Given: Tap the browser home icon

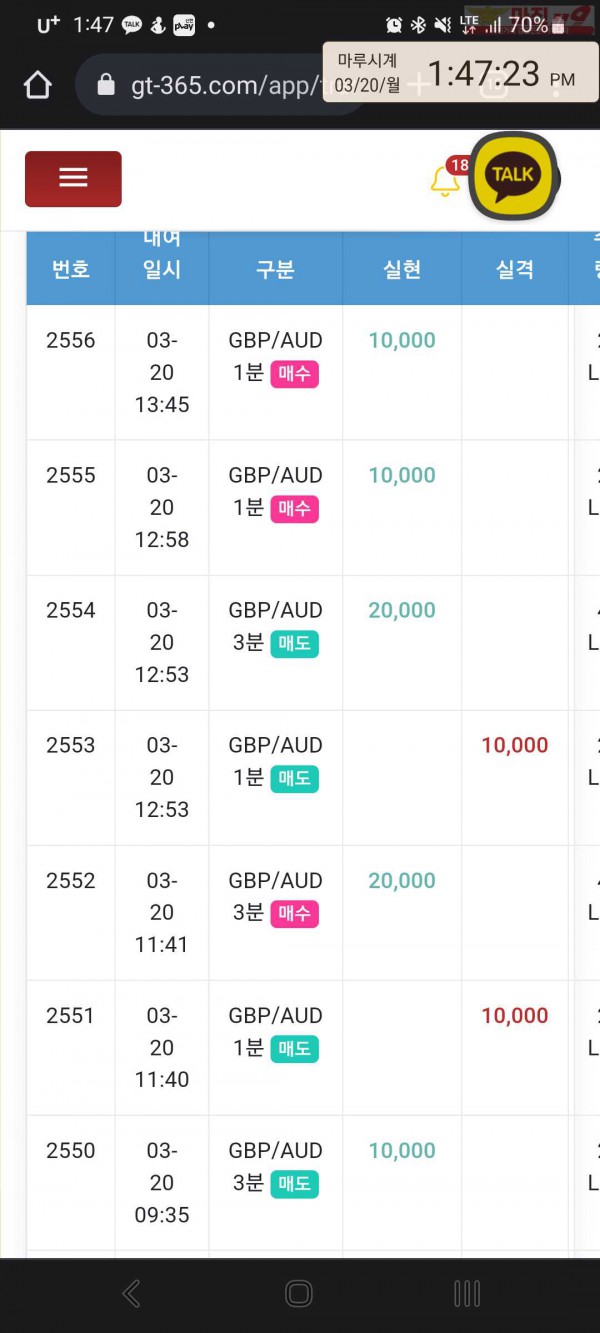Looking at the screenshot, I should pyautogui.click(x=37, y=85).
